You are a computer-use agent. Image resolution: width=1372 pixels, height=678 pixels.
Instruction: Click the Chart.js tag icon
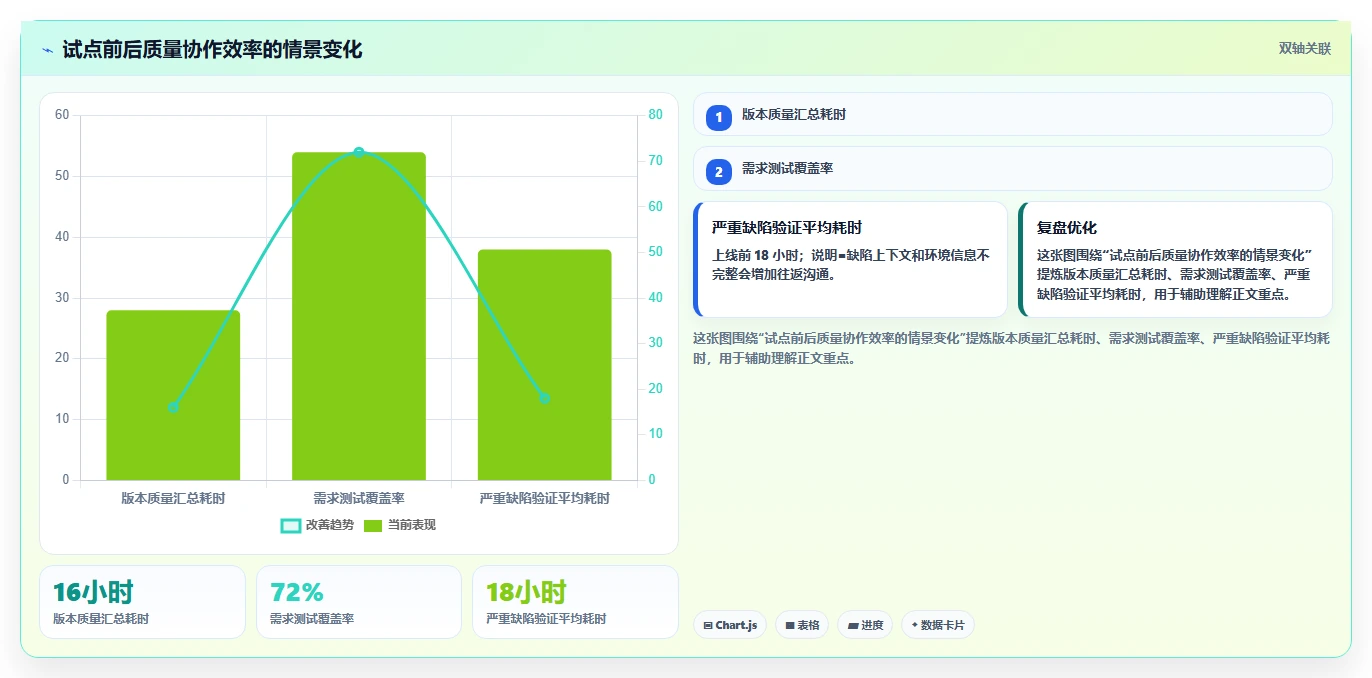coord(708,625)
